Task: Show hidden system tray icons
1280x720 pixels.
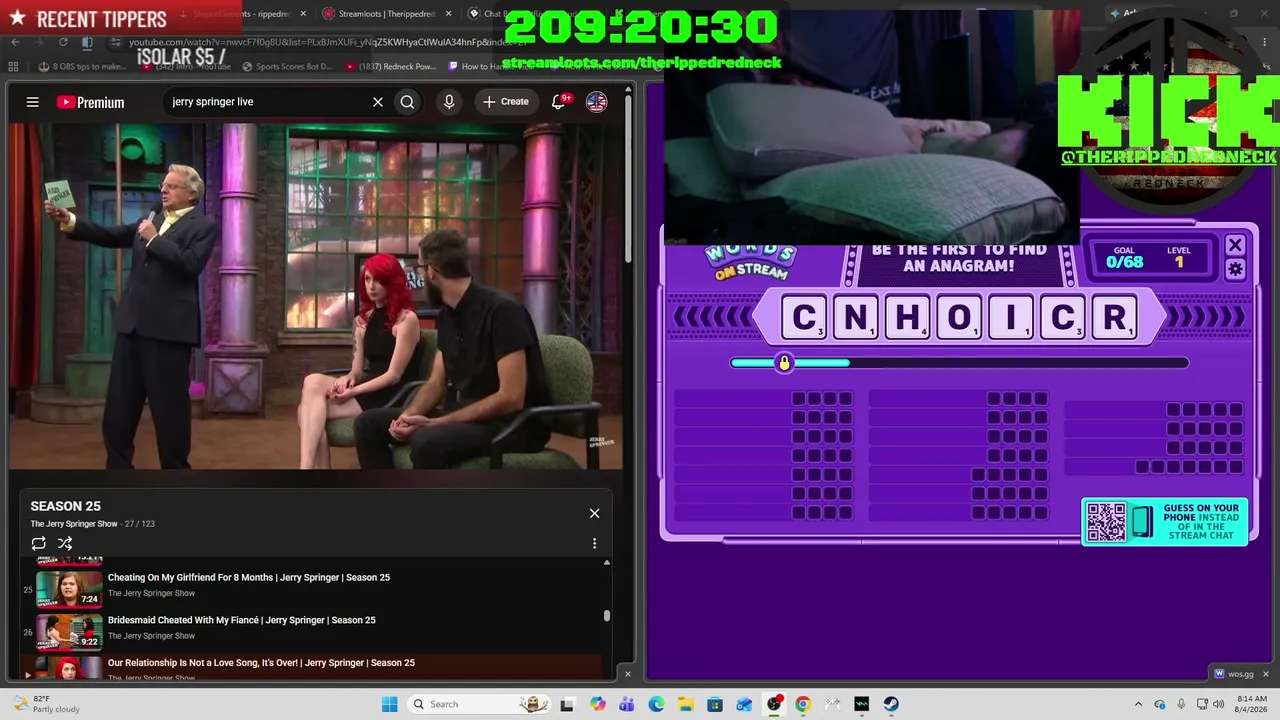Action: tap(1138, 704)
